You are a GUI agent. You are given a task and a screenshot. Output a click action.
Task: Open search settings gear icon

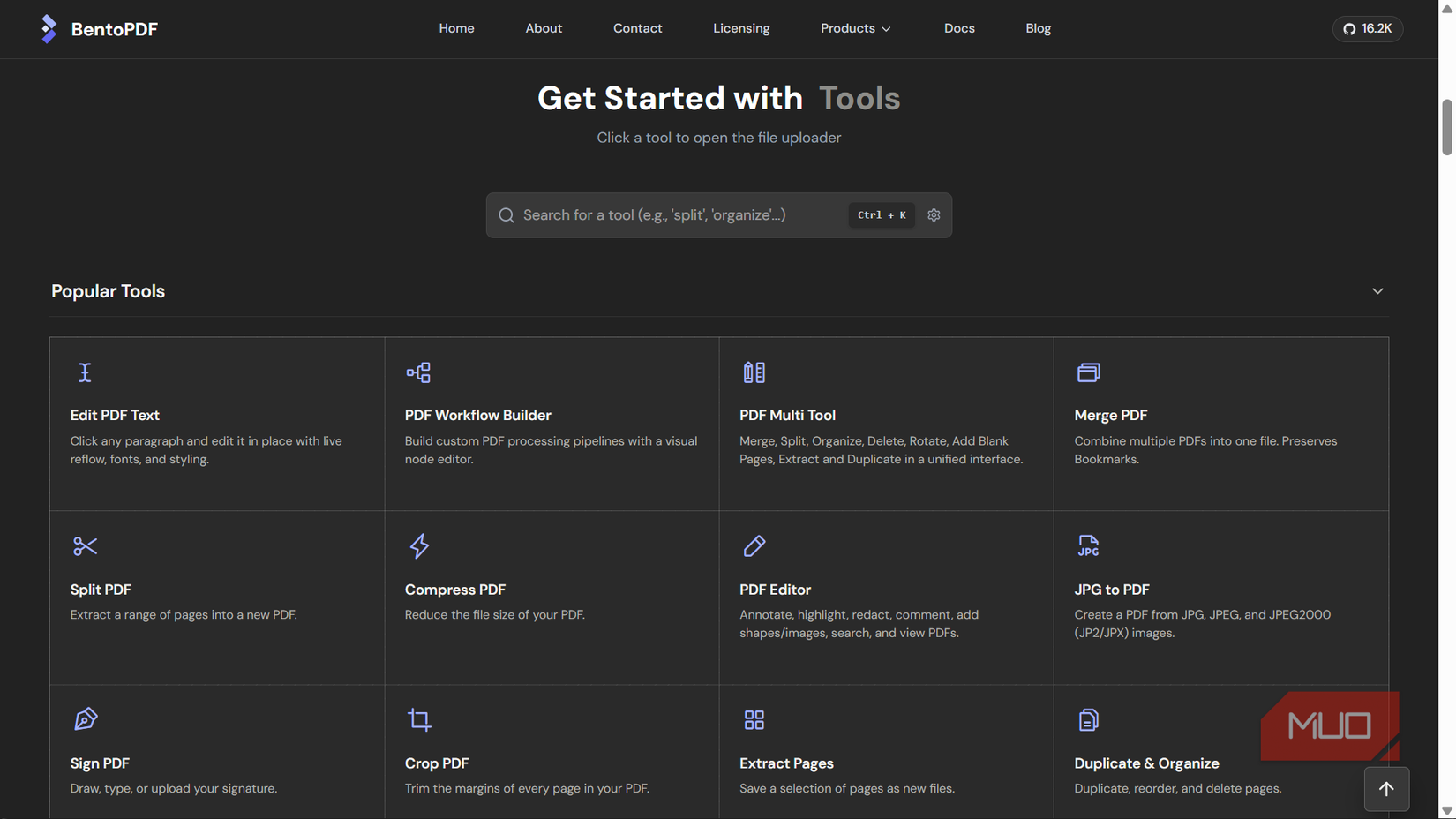coord(934,215)
